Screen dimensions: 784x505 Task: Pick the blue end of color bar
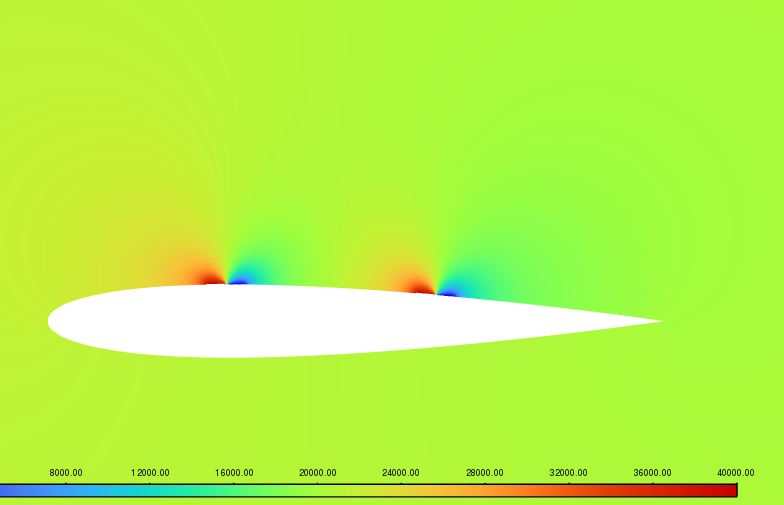10,490
